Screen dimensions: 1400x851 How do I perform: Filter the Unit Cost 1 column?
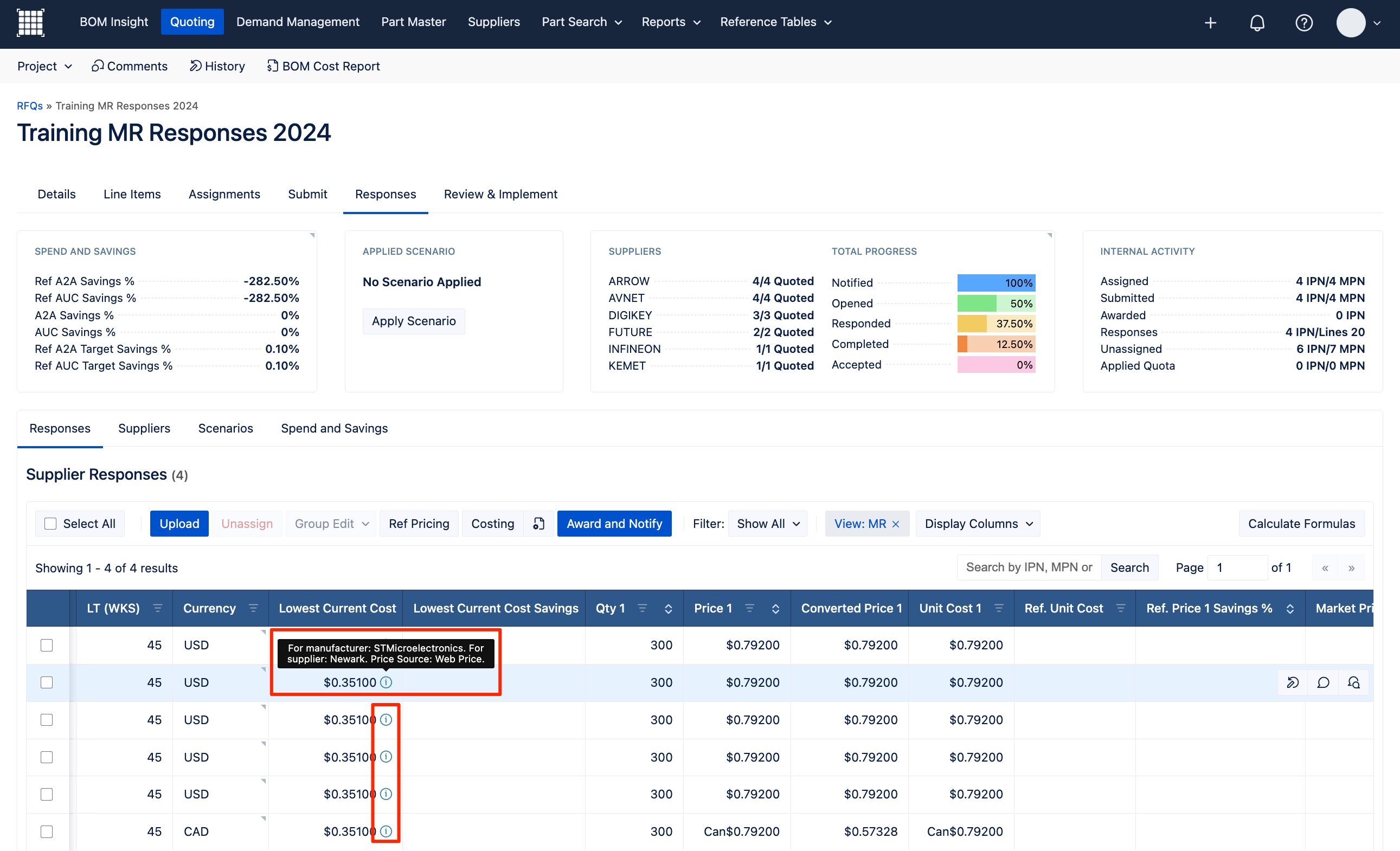pyautogui.click(x=998, y=608)
